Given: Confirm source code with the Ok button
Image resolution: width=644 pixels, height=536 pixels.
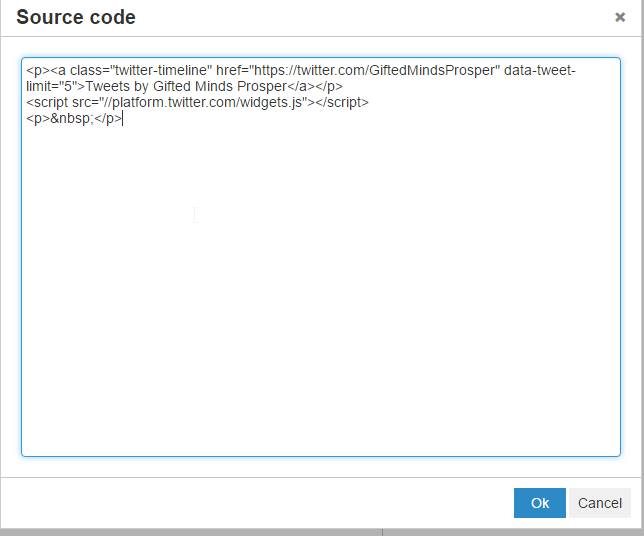Looking at the screenshot, I should tap(539, 503).
